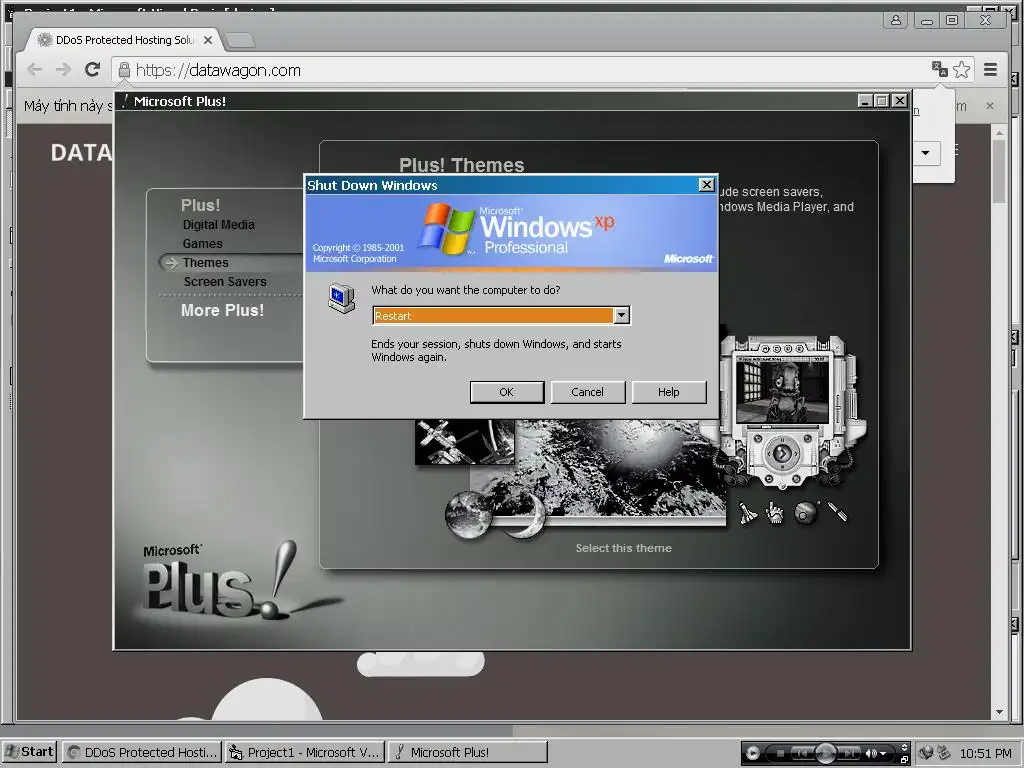1024x768 pixels.
Task: Click browser back arrow
Action: (x=35, y=69)
